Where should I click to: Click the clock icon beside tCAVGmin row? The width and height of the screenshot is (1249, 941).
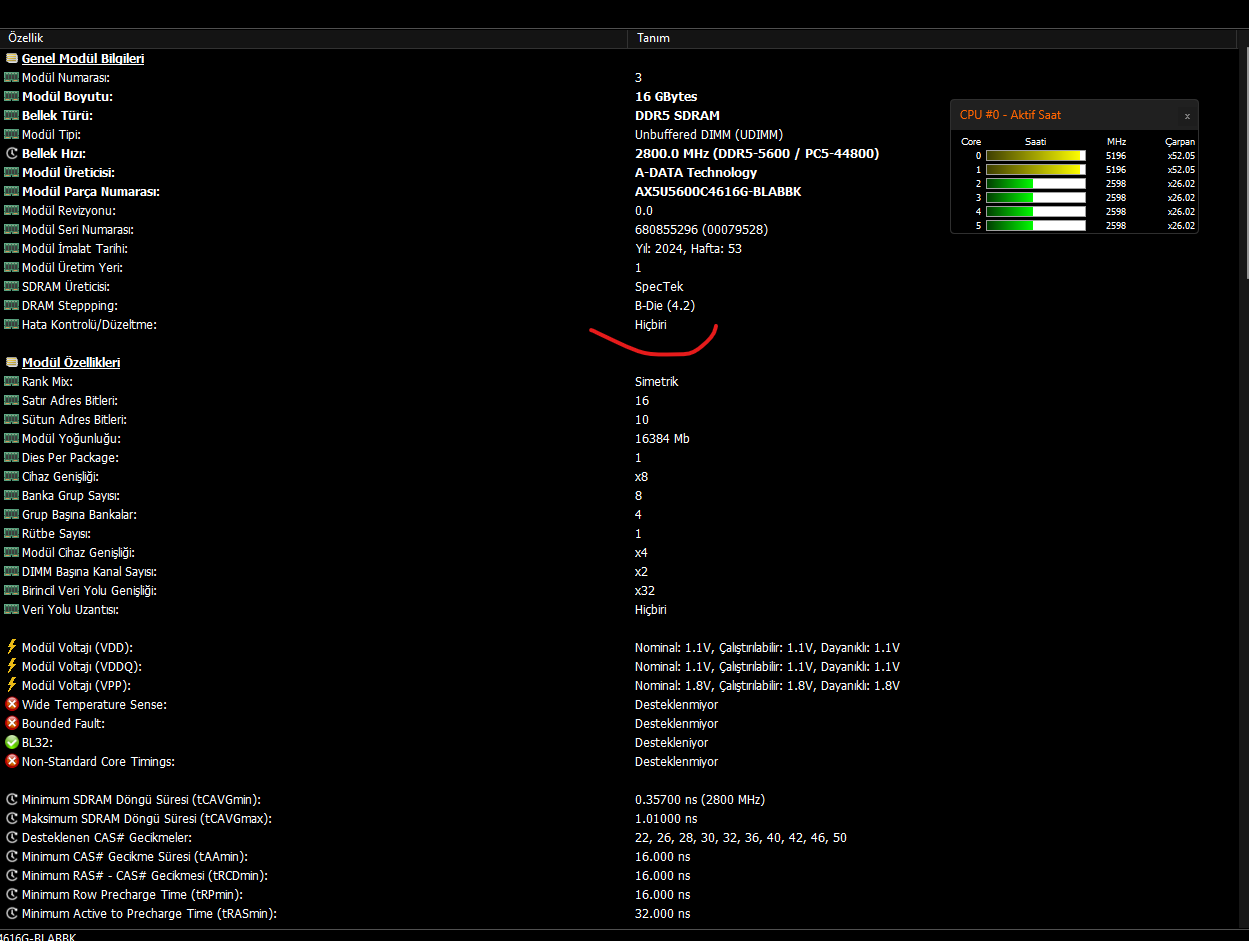12,799
